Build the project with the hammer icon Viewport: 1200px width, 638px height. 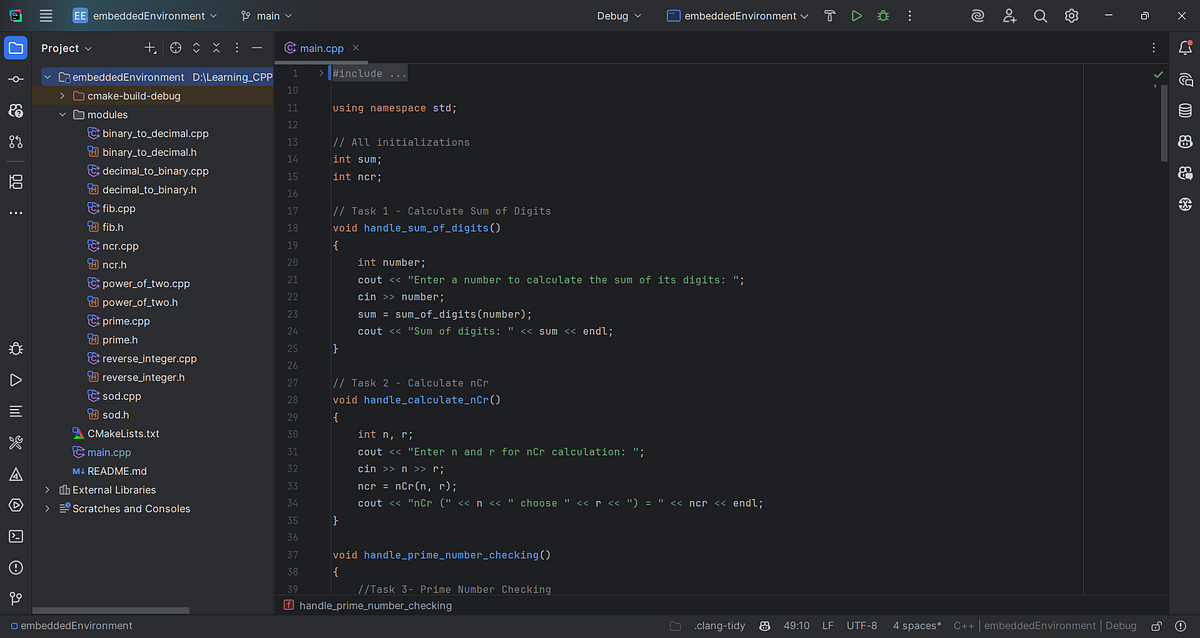[830, 16]
